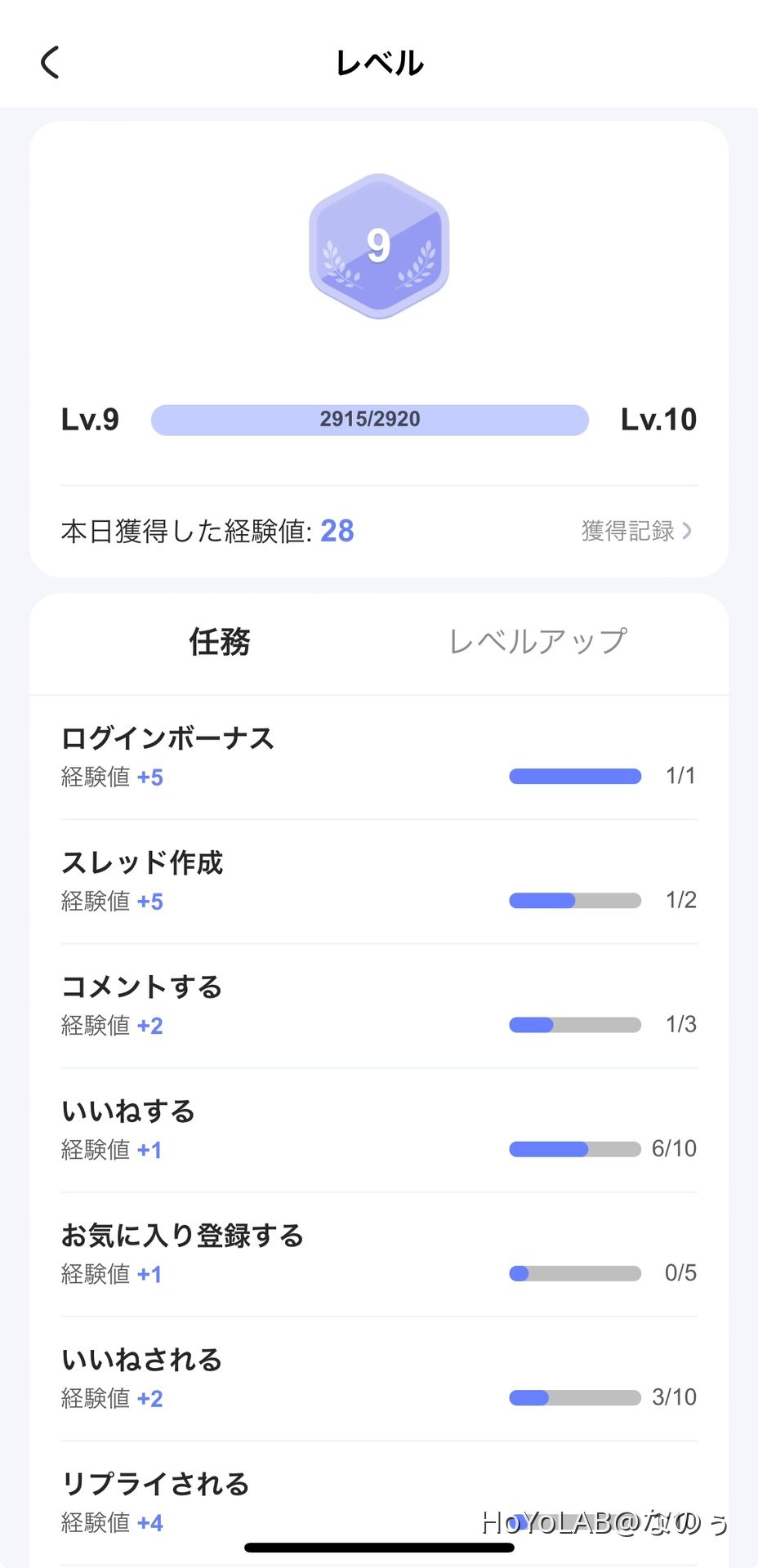
Task: Switch to the レベルアップ tab
Action: (x=537, y=642)
